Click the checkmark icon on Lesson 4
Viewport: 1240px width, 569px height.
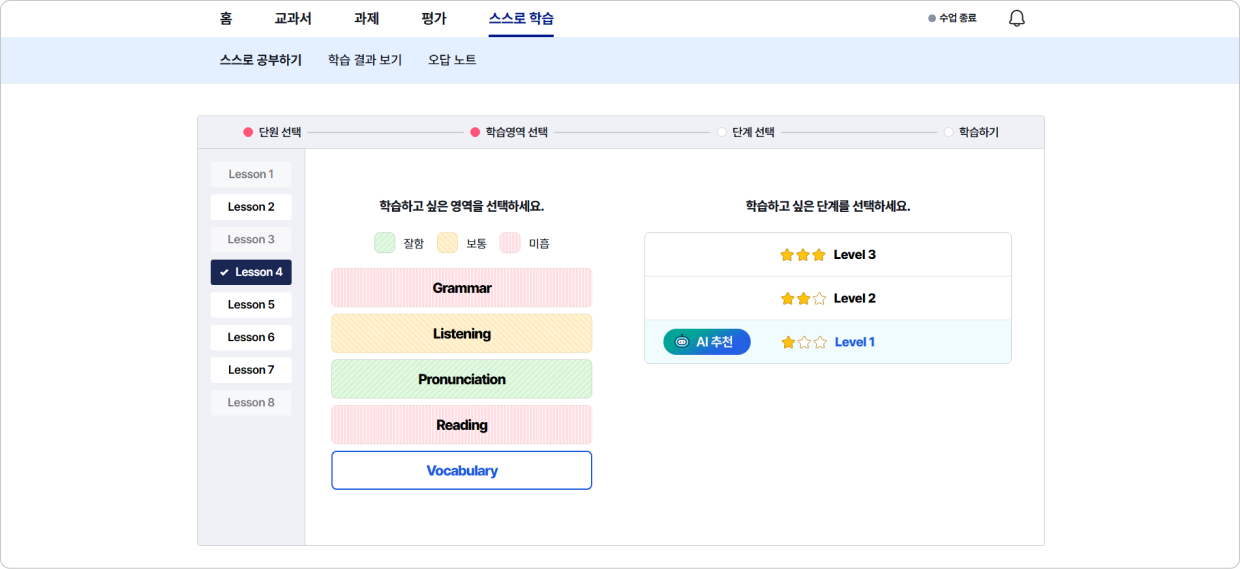pos(224,272)
